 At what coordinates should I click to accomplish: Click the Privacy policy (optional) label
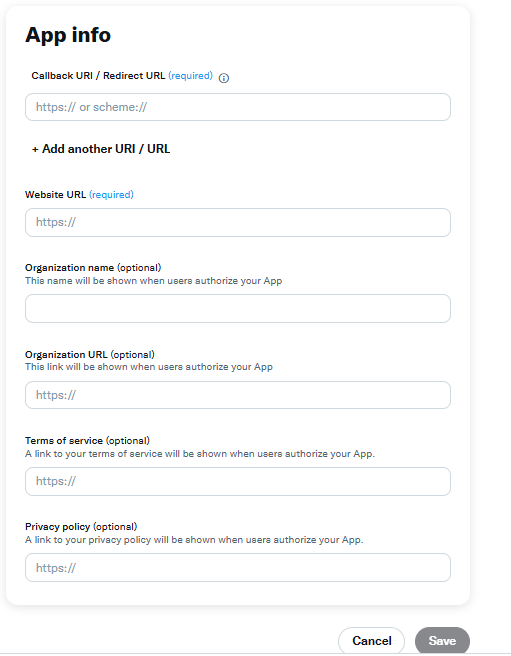click(x=81, y=527)
